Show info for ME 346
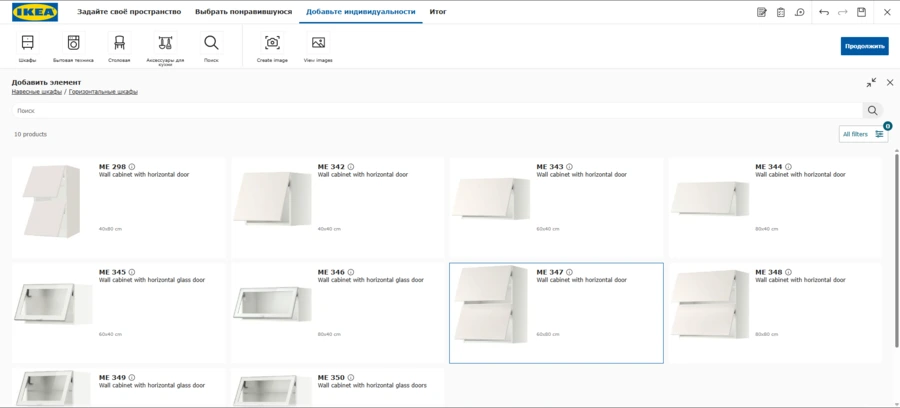900x408 pixels. point(351,272)
